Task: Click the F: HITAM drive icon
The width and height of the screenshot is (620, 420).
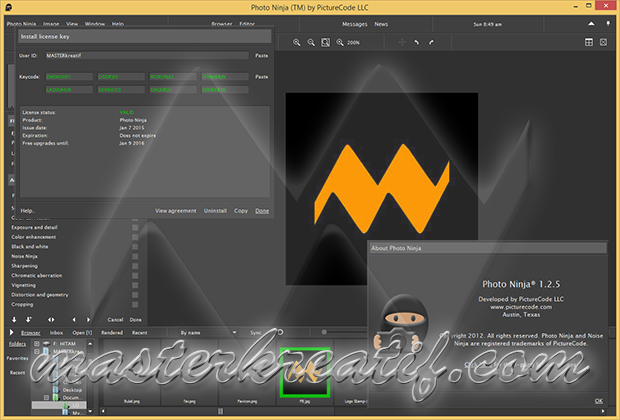Action: click(x=46, y=344)
